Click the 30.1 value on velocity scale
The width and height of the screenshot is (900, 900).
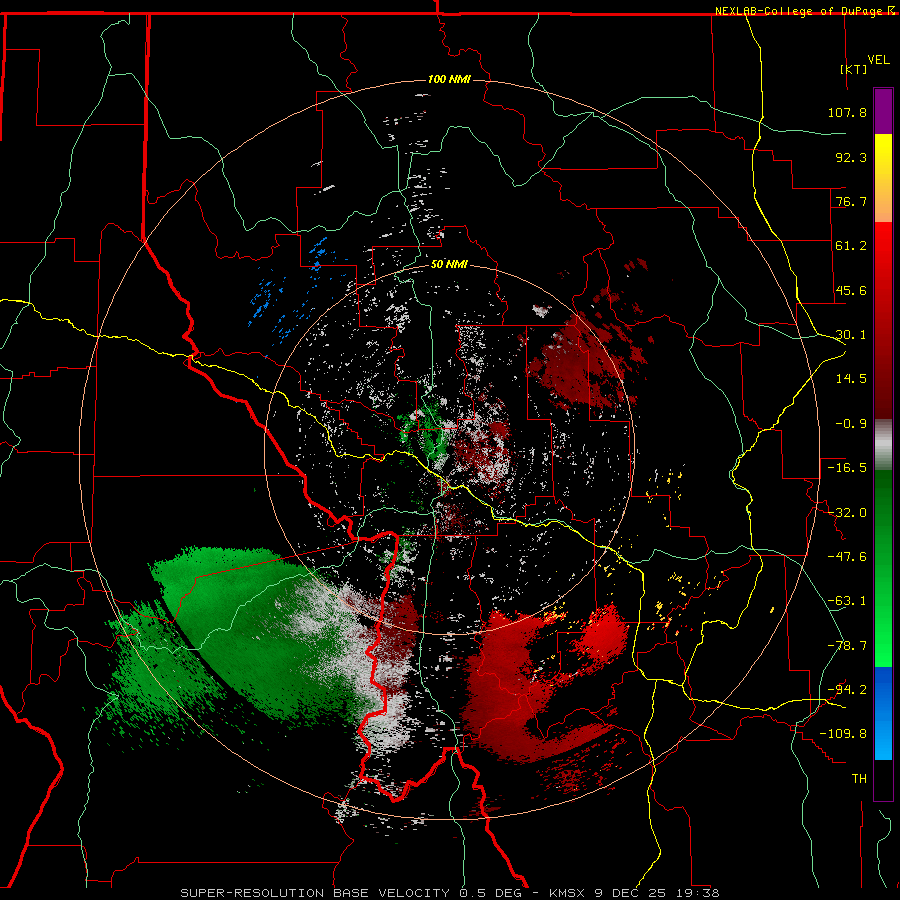point(851,335)
